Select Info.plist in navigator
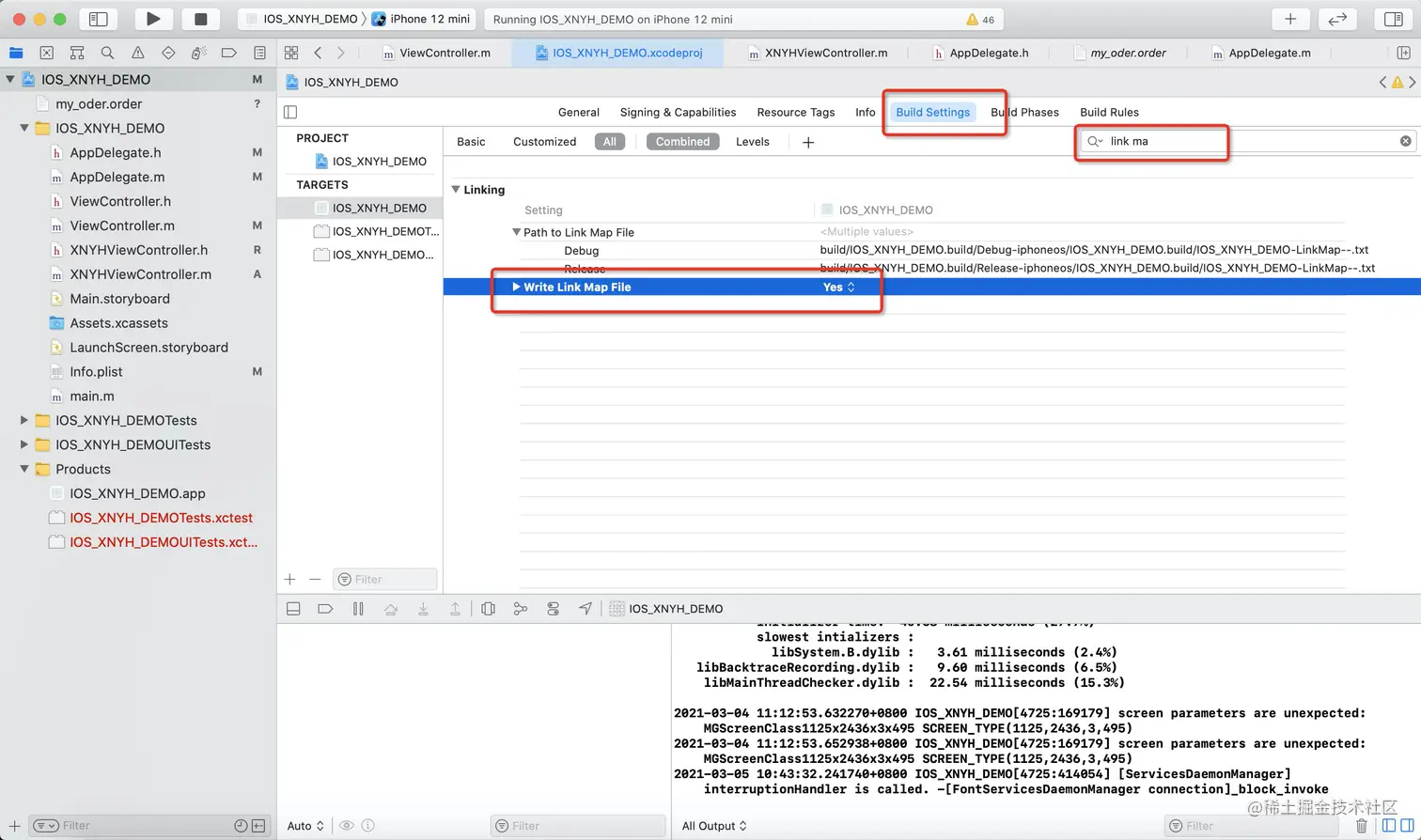1421x840 pixels. point(96,372)
